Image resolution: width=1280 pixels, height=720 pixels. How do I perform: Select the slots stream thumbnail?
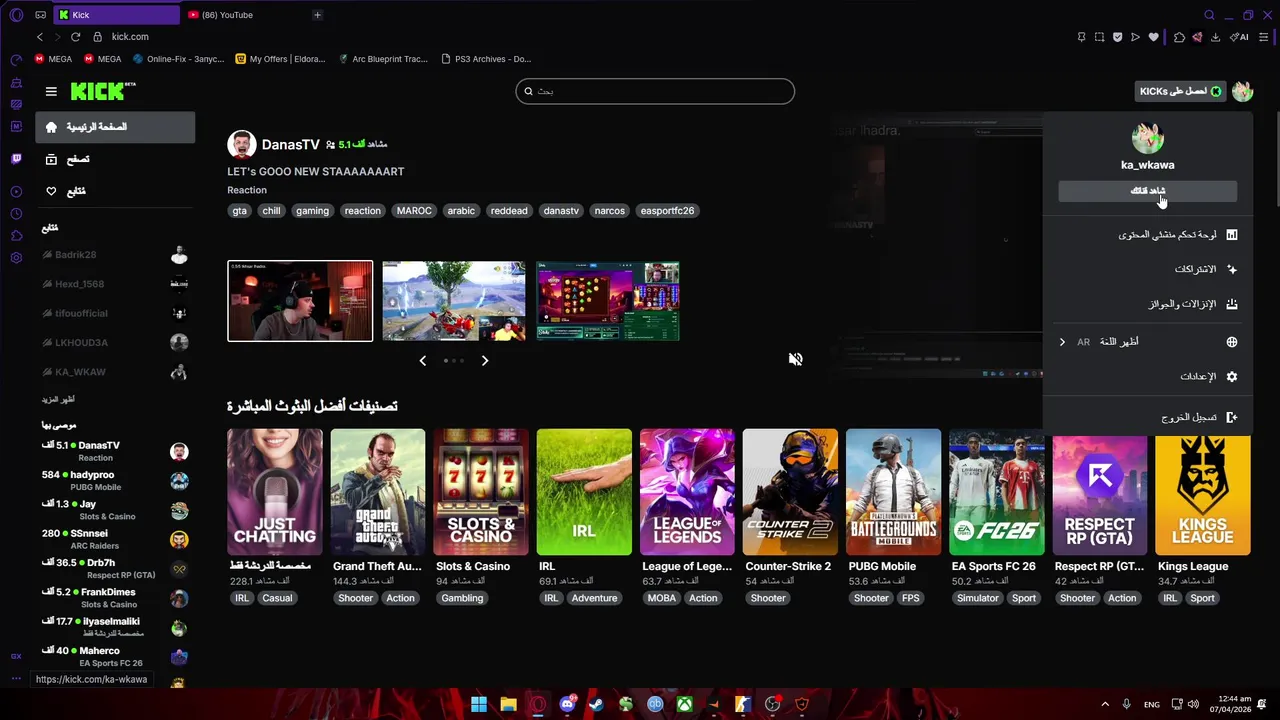608,301
